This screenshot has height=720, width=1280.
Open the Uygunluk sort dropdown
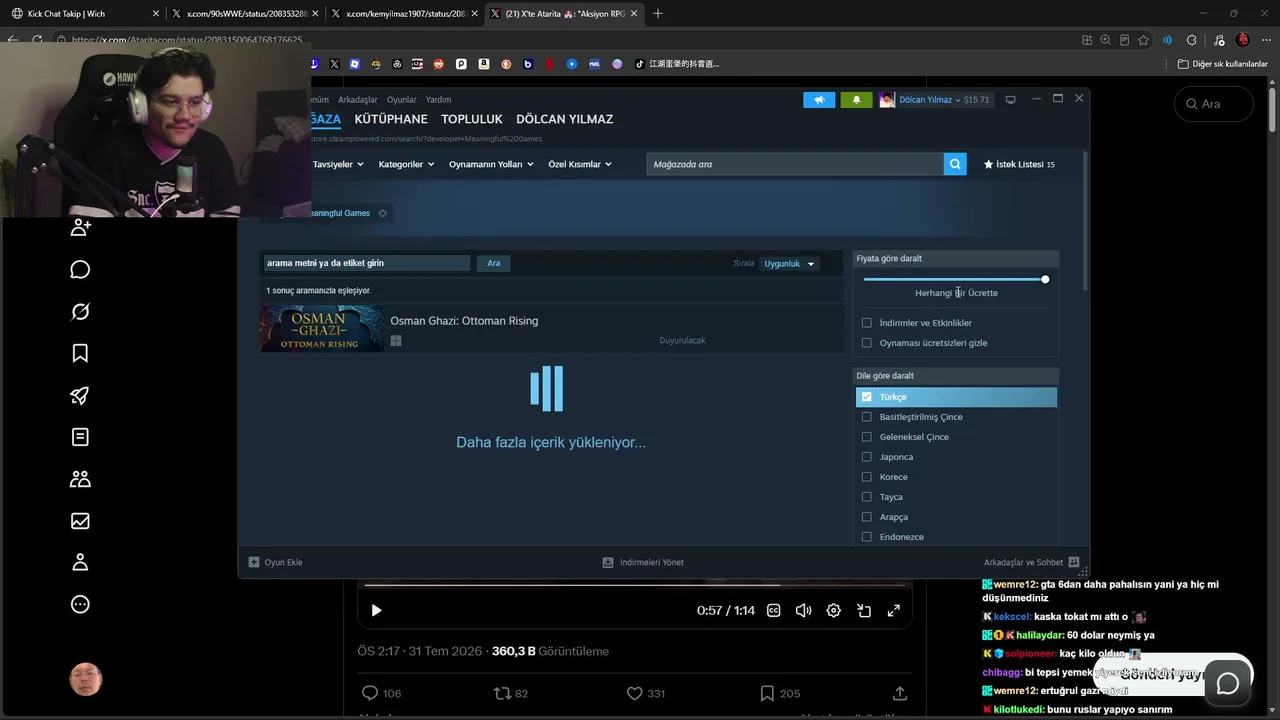click(x=790, y=264)
